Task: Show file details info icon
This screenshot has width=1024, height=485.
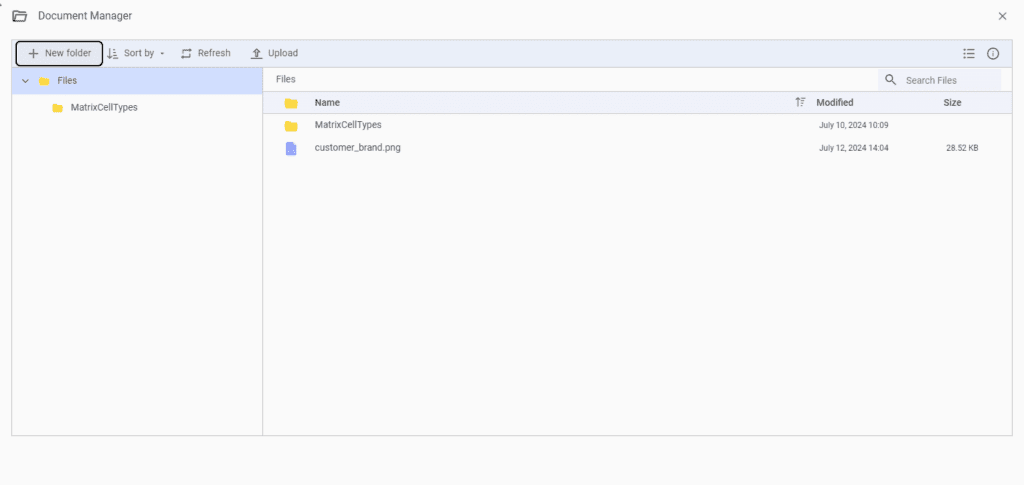Action: pyautogui.click(x=993, y=54)
